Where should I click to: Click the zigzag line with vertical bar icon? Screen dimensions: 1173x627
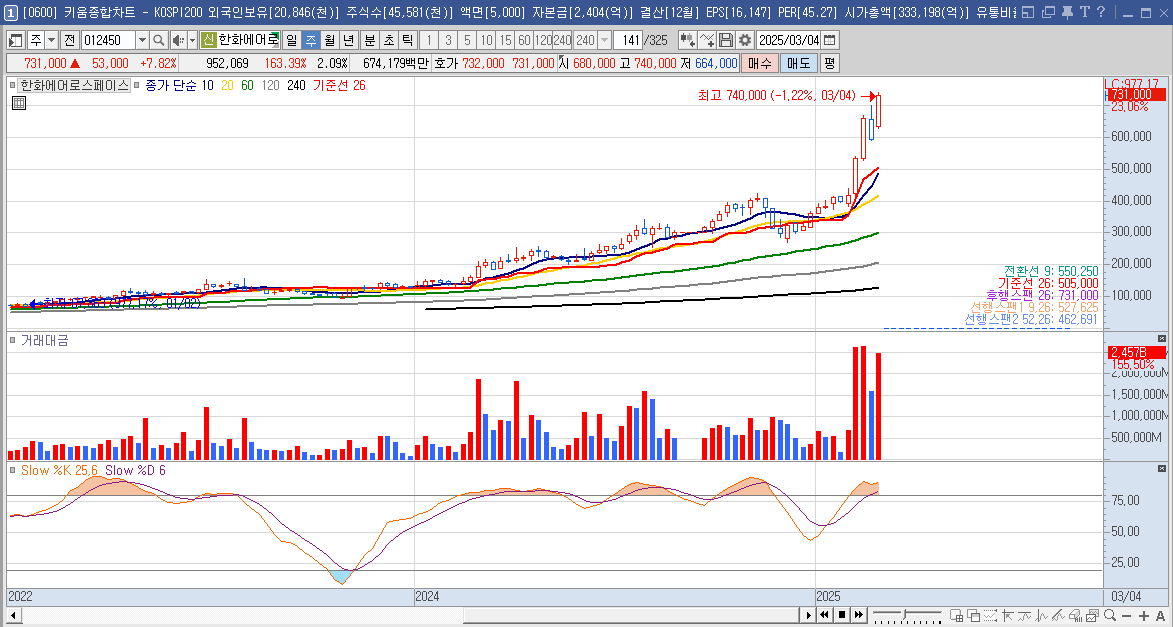[1041, 615]
